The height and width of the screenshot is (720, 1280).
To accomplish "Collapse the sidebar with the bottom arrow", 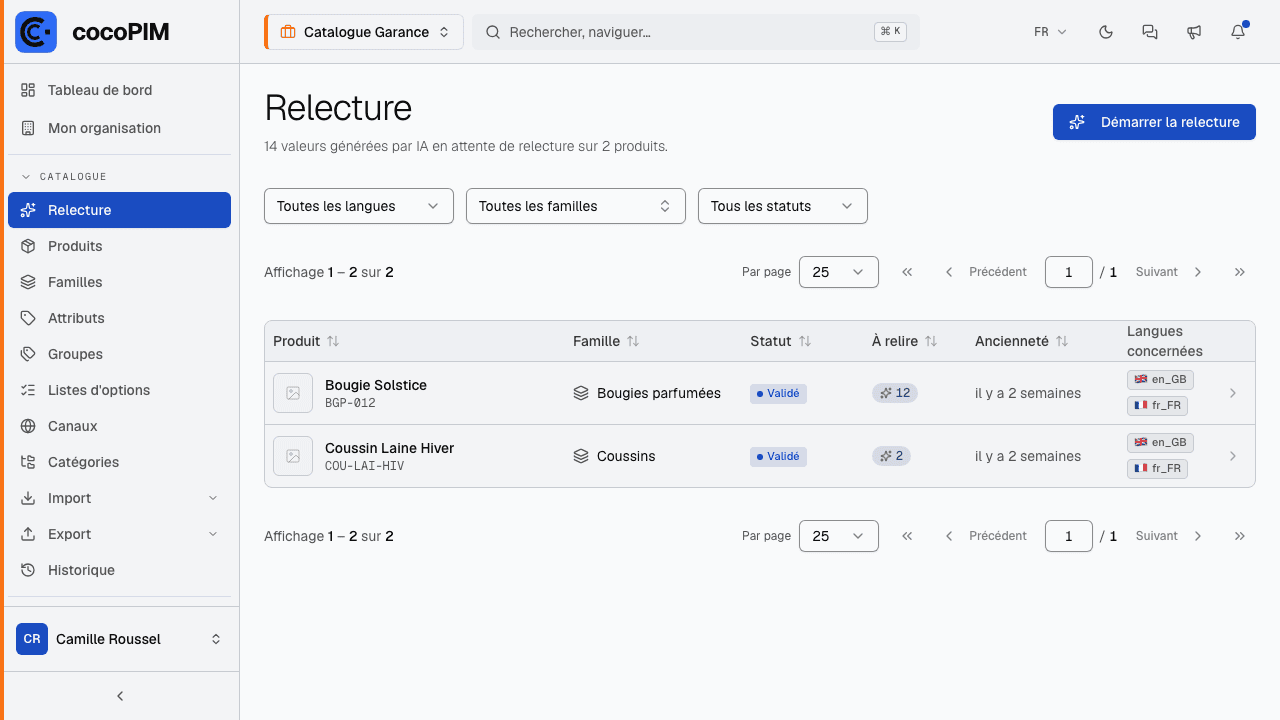I will (x=120, y=696).
